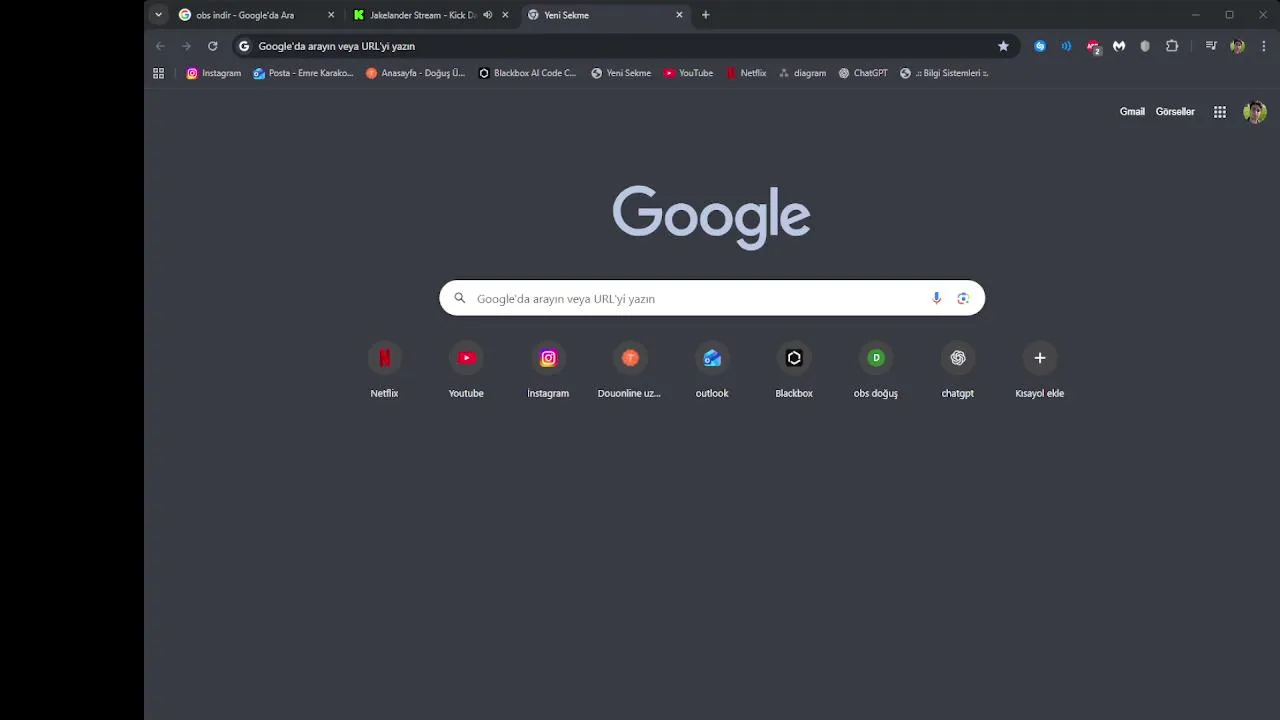
Task: Bookmark this page with the star icon
Action: (x=1003, y=46)
